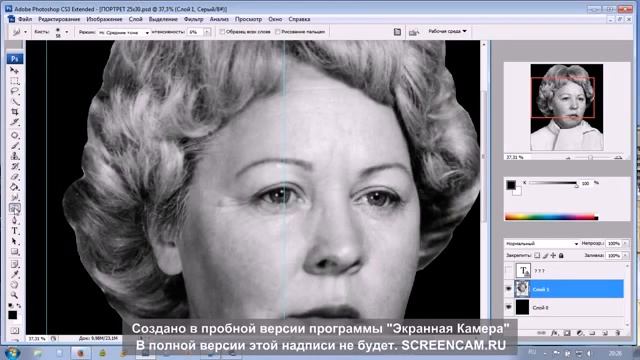640x360 pixels.
Task: Create new adjustment layer
Action: 580,333
